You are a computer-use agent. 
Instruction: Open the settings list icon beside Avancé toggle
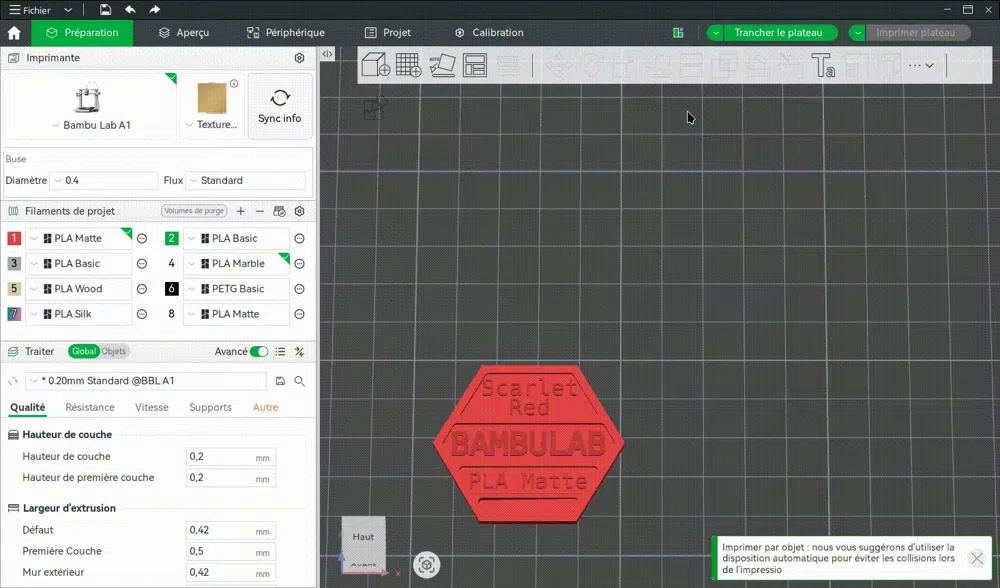[x=280, y=351]
